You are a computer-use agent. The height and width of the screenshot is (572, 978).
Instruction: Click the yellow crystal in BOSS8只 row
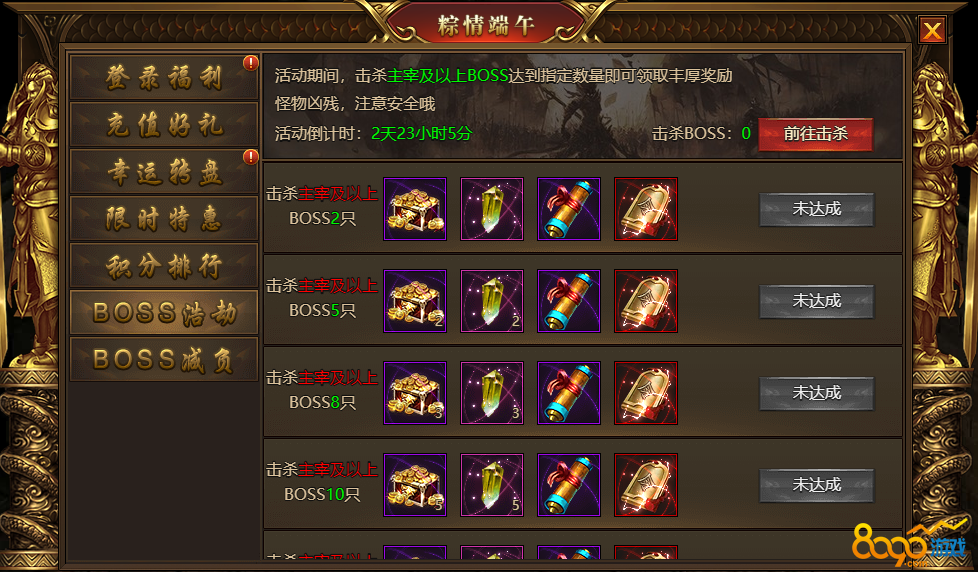491,393
